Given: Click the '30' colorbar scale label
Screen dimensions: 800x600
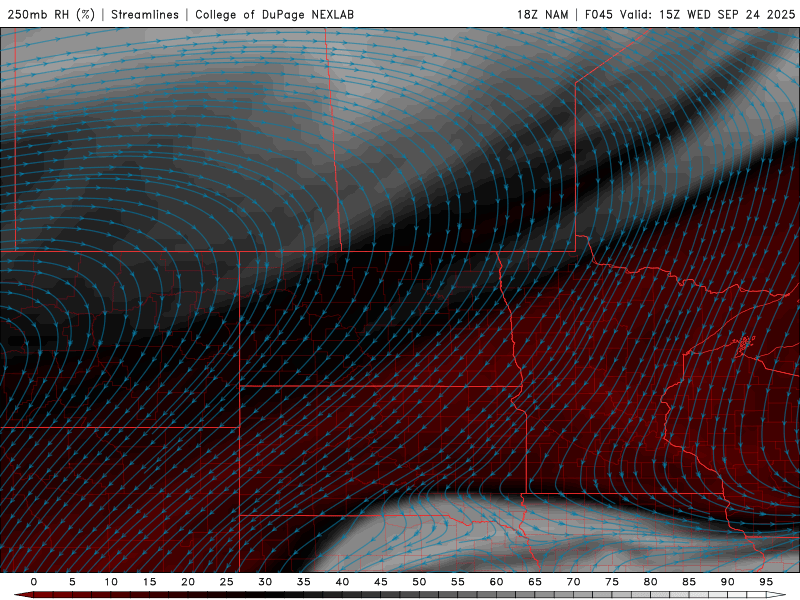Looking at the screenshot, I should tap(265, 582).
